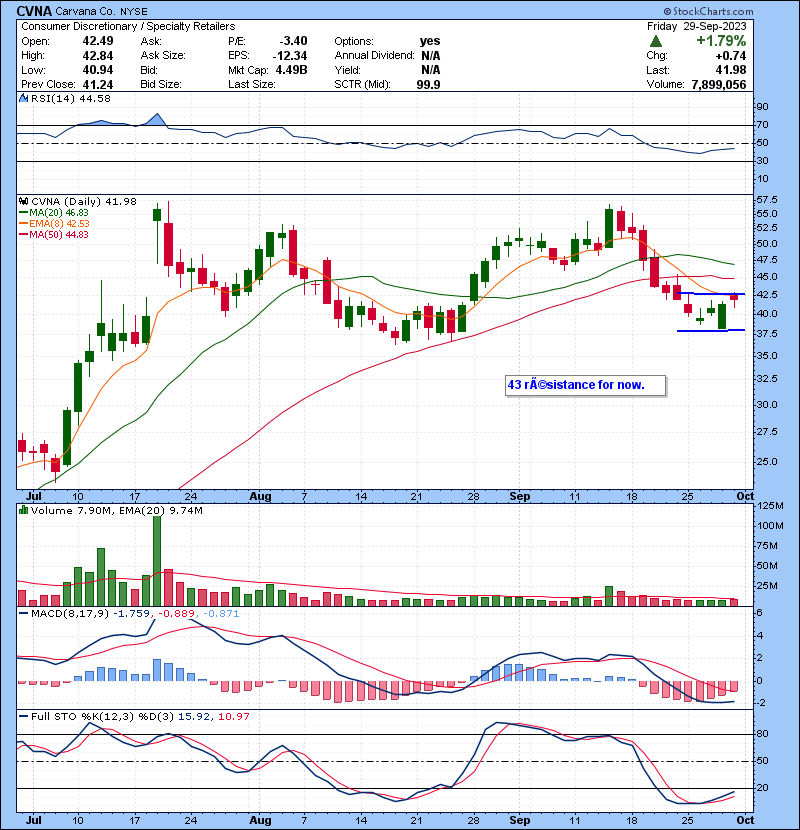Screen dimensions: 800x830
Task: Click the MA(50) 44.83 legend entry
Action: (54, 234)
